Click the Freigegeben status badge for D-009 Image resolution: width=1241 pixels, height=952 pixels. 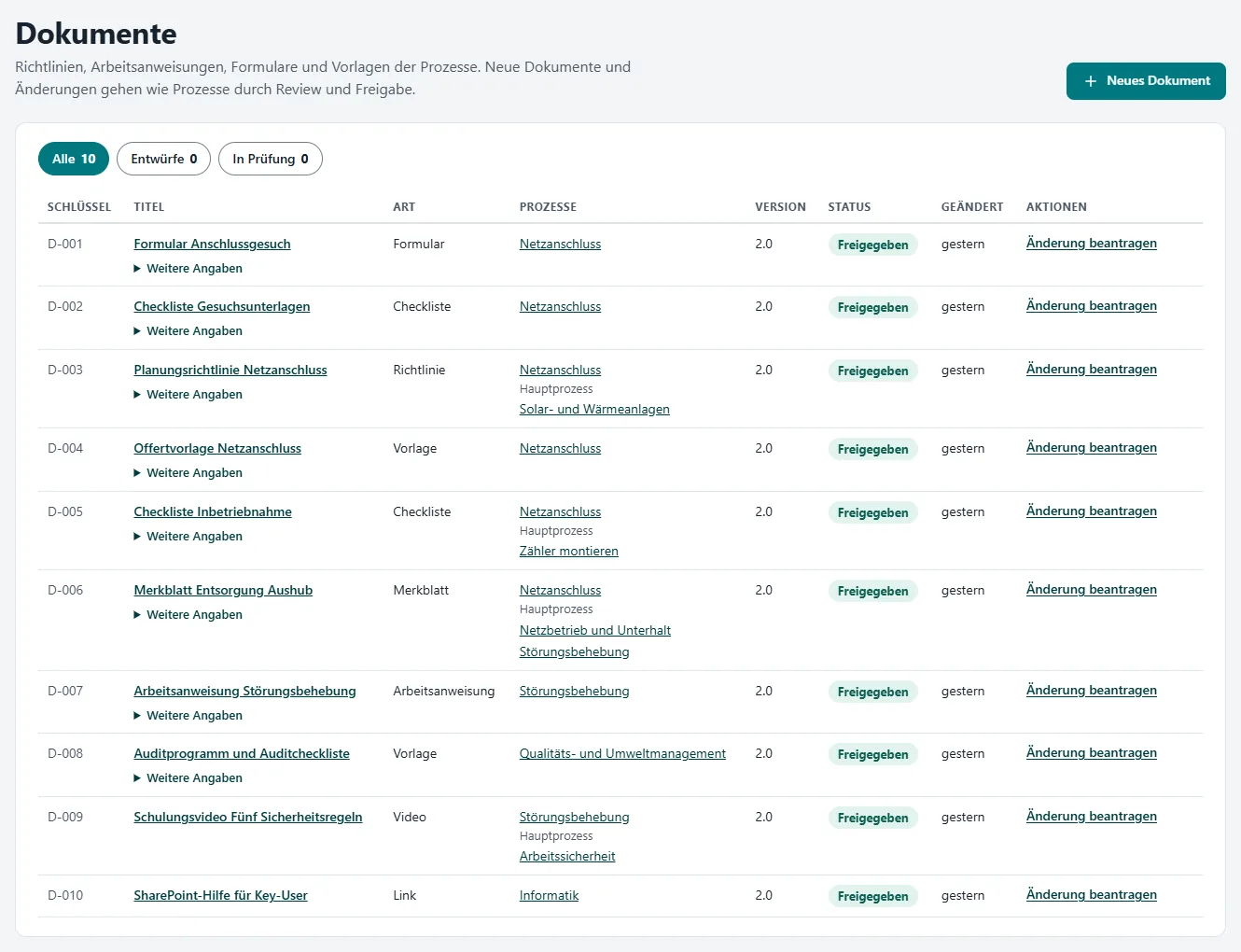click(x=872, y=818)
